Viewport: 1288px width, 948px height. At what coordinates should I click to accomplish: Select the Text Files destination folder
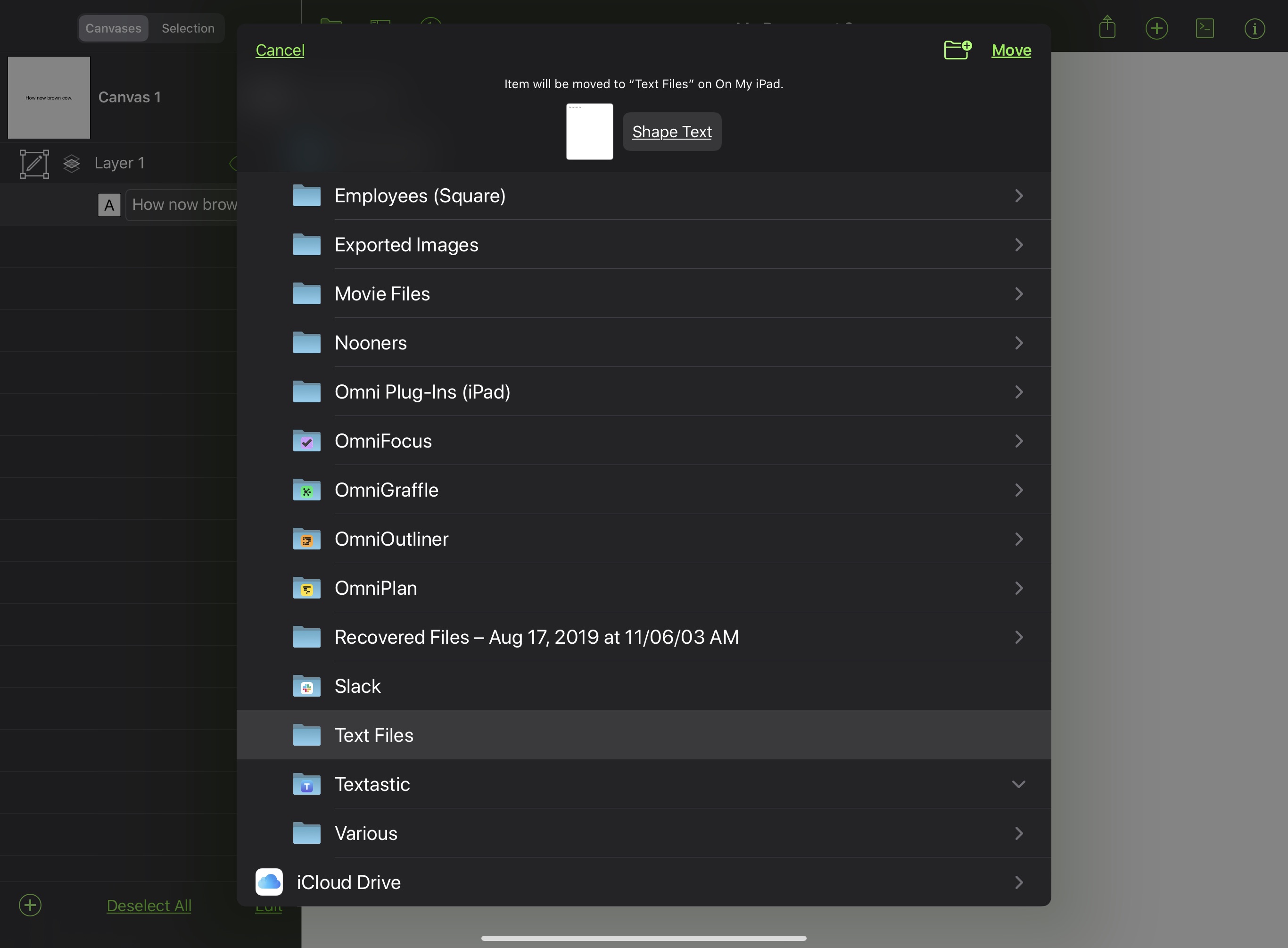click(644, 734)
